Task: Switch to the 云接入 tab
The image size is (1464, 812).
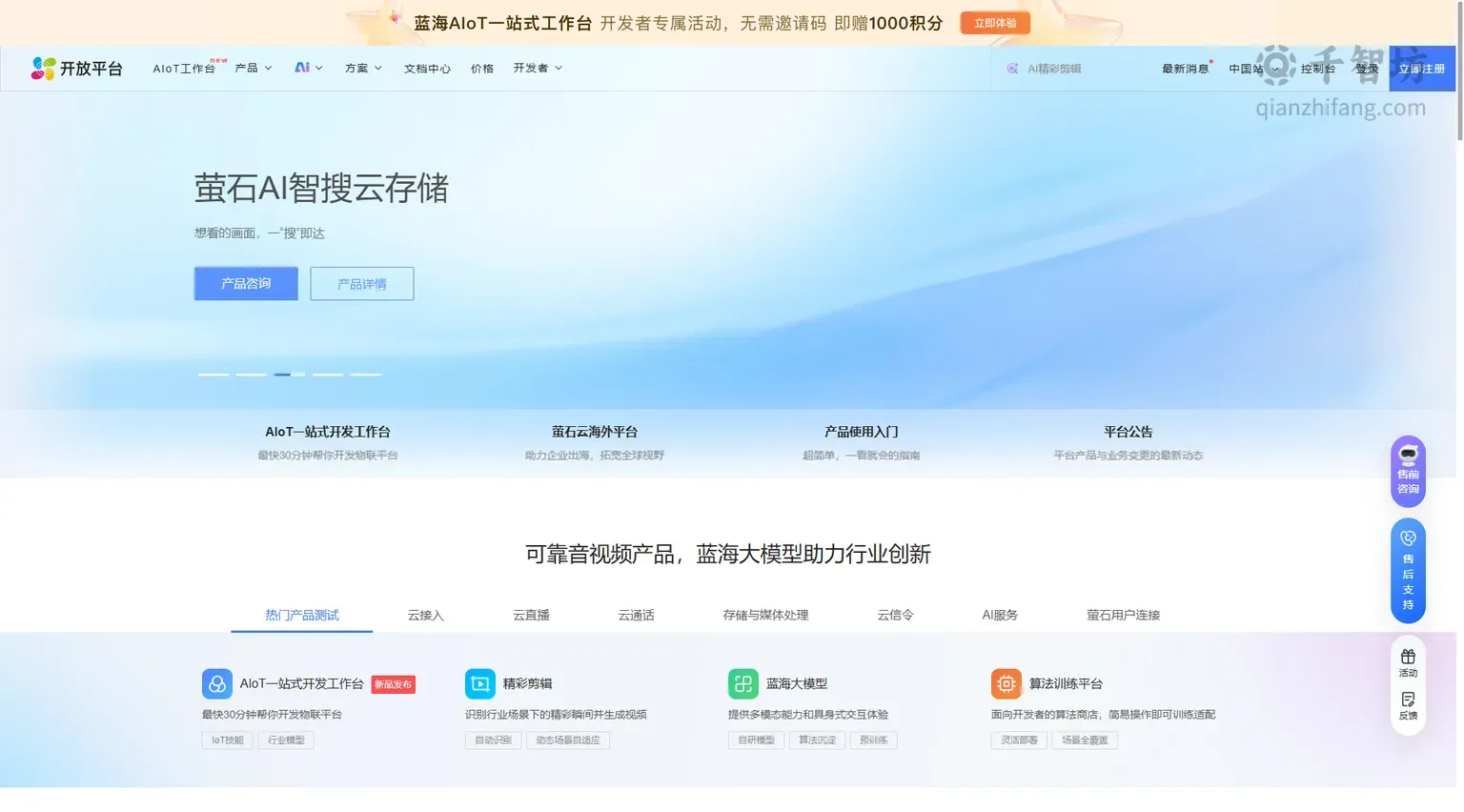Action: [x=425, y=615]
